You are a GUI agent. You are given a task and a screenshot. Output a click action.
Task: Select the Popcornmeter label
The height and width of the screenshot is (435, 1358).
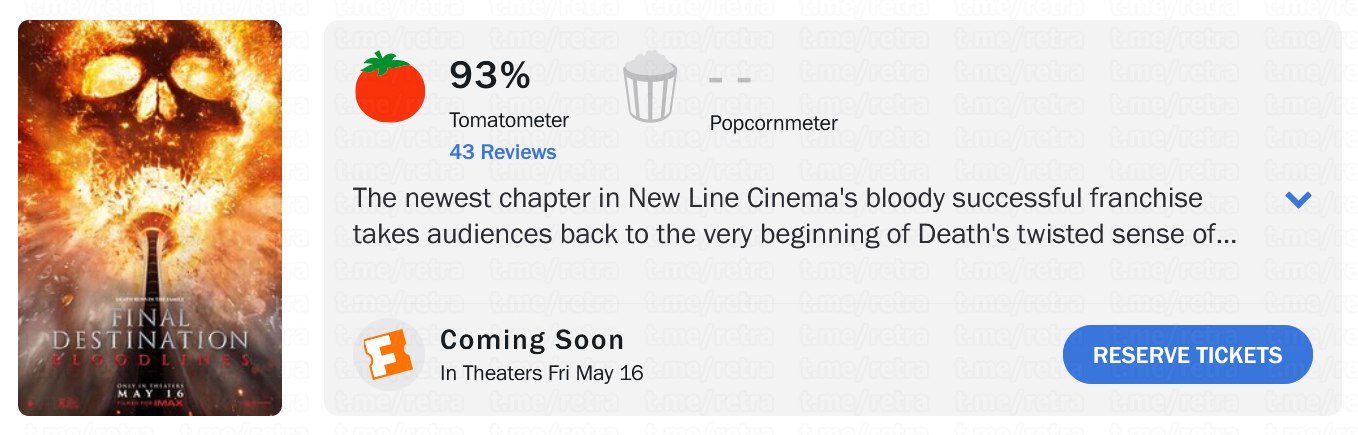(773, 123)
